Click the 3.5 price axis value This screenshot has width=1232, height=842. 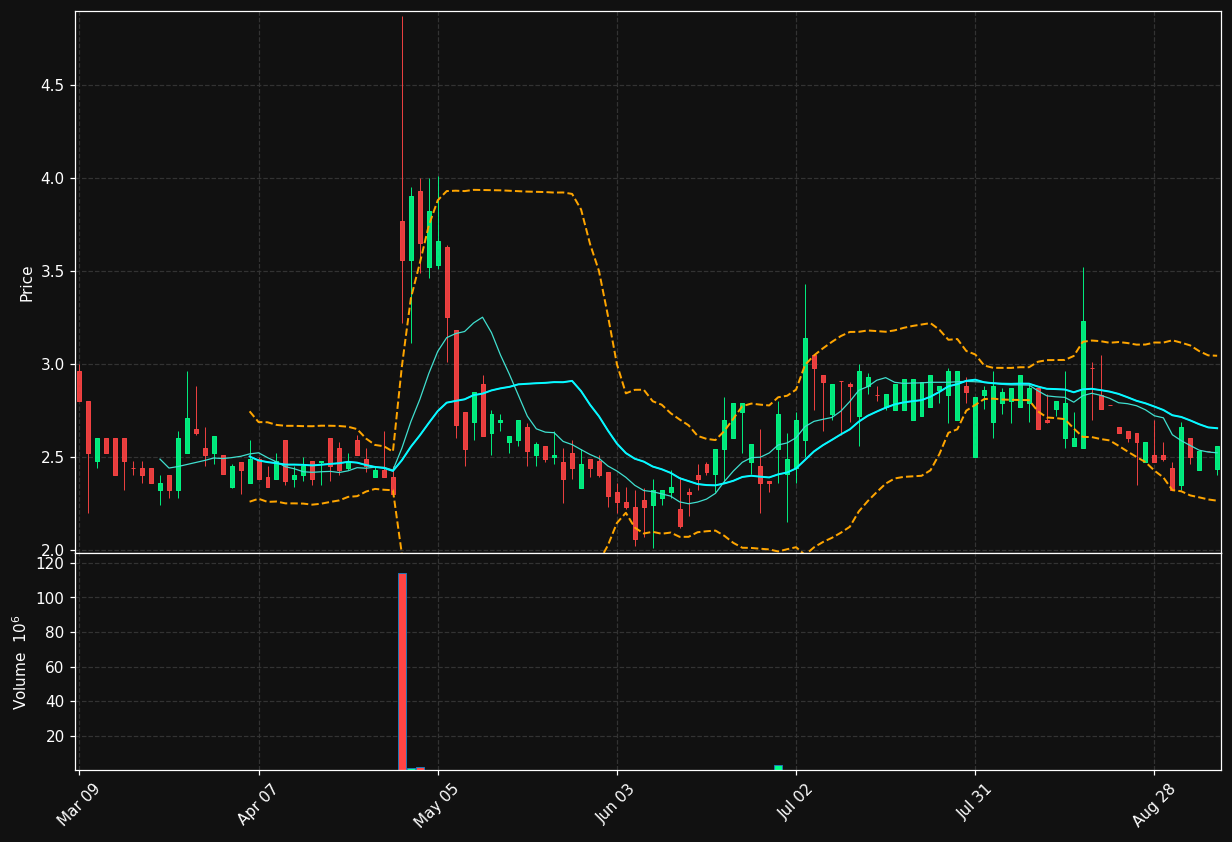tap(52, 272)
